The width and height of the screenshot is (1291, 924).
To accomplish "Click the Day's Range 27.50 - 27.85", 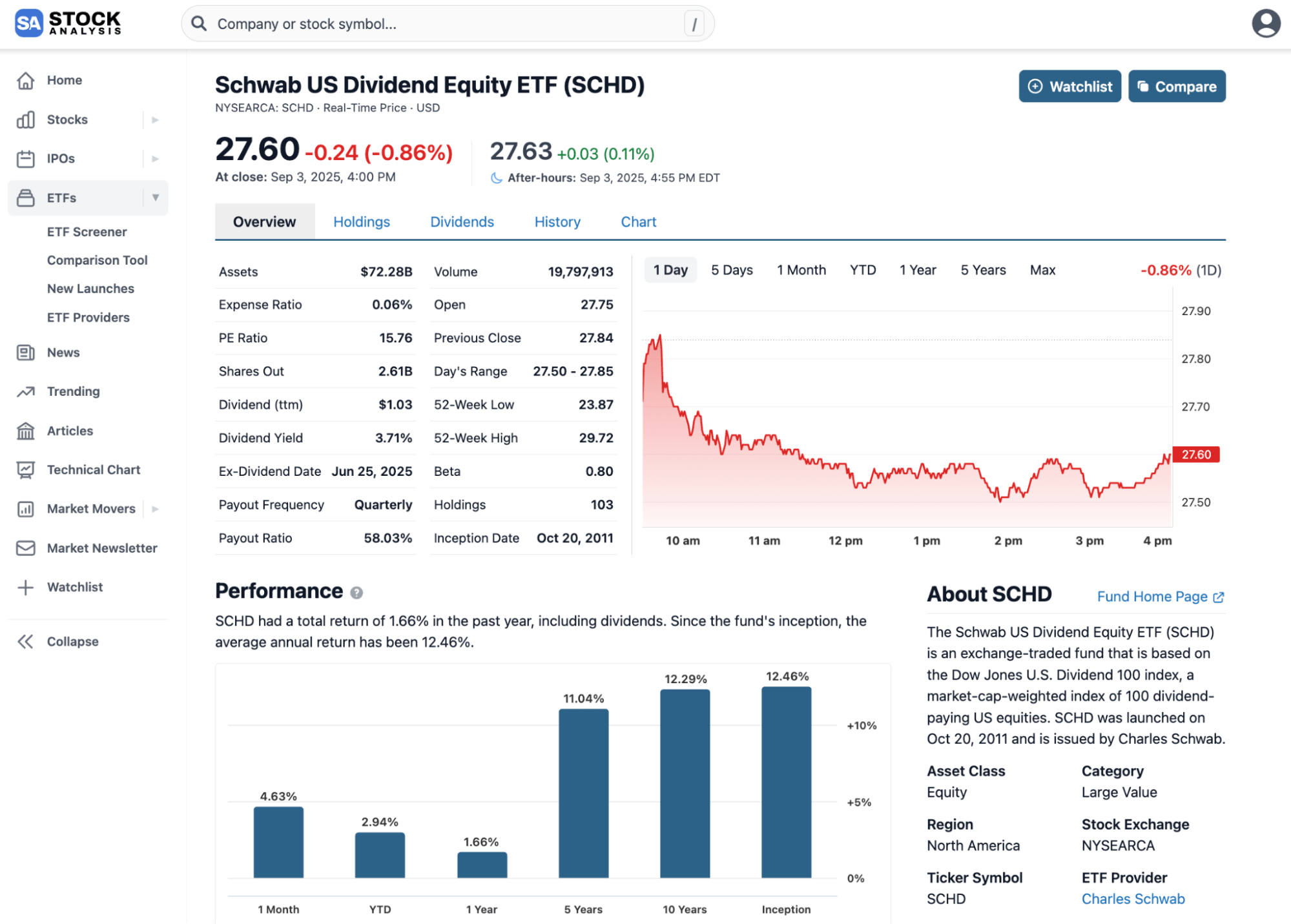I will click(x=573, y=371).
